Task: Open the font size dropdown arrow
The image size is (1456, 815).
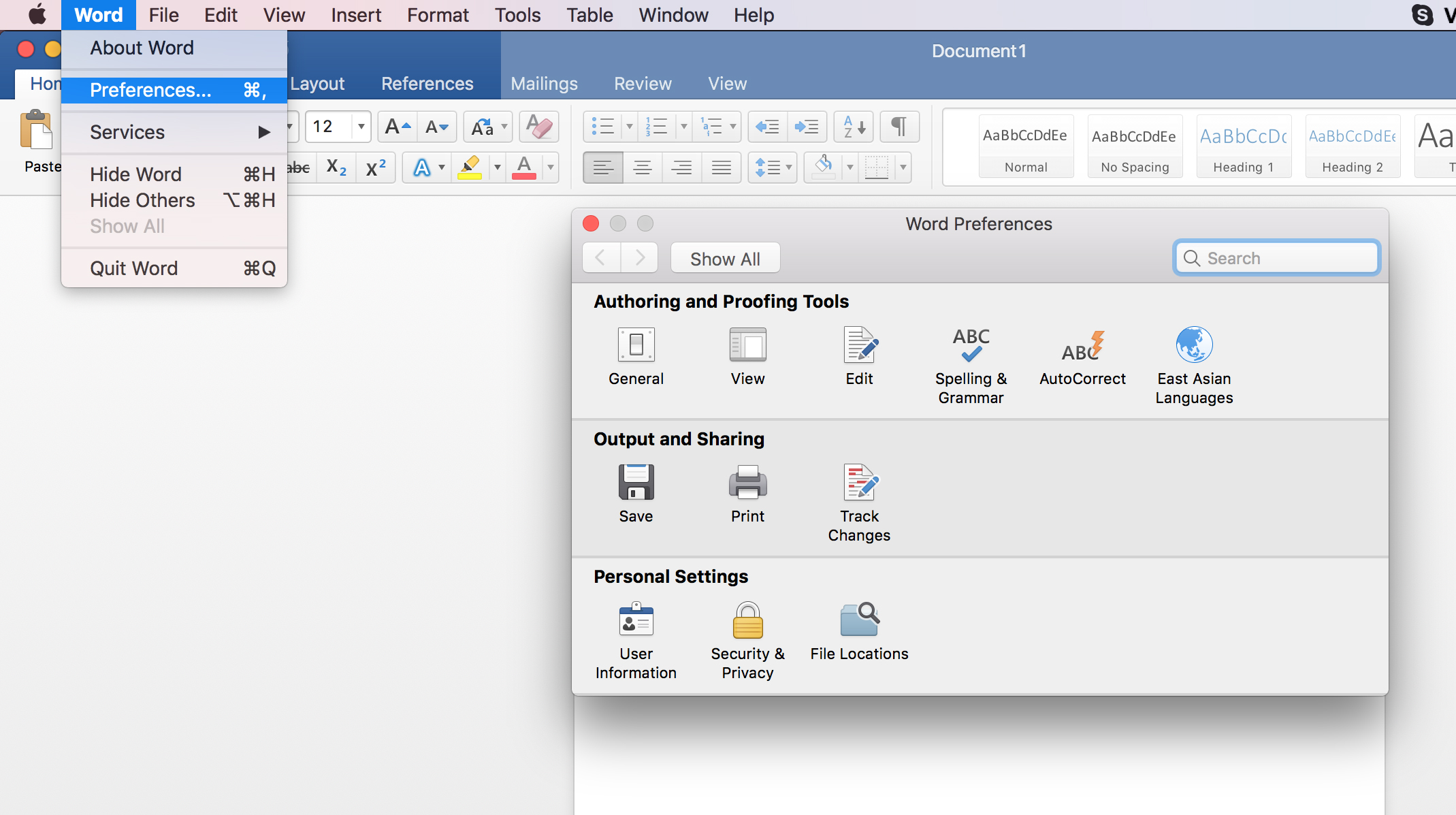Action: click(x=361, y=127)
